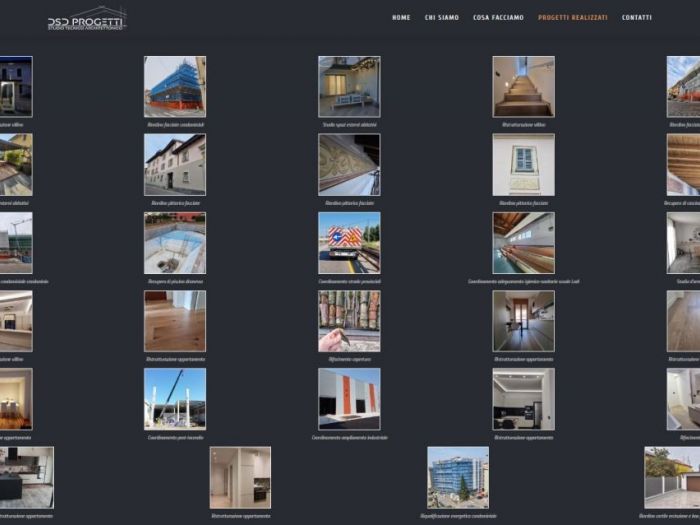This screenshot has width=700, height=525.
Task: Open the dining room thumbnail at left edge
Action: click(x=16, y=399)
